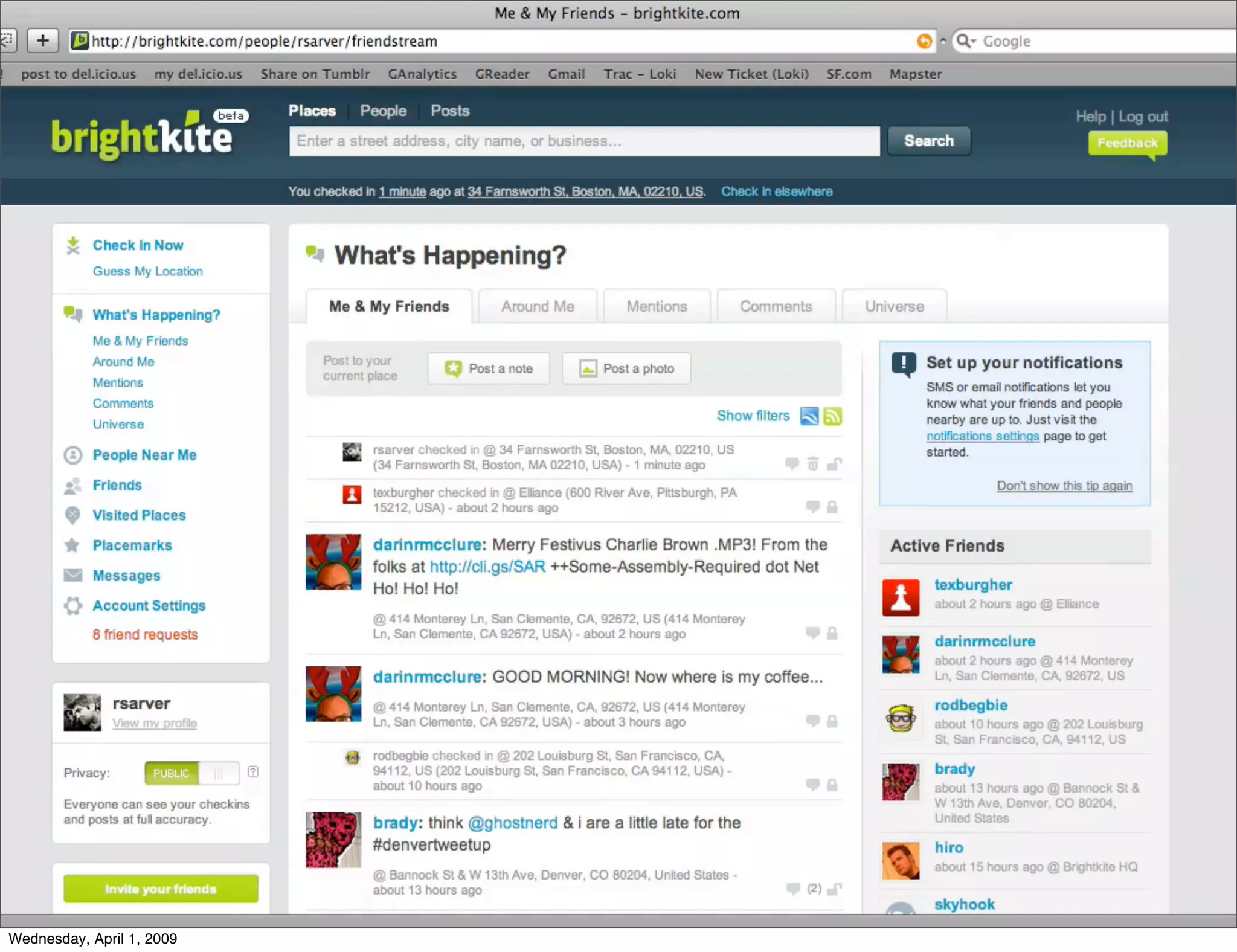
Task: Click the Messages envelope icon
Action: pos(73,575)
